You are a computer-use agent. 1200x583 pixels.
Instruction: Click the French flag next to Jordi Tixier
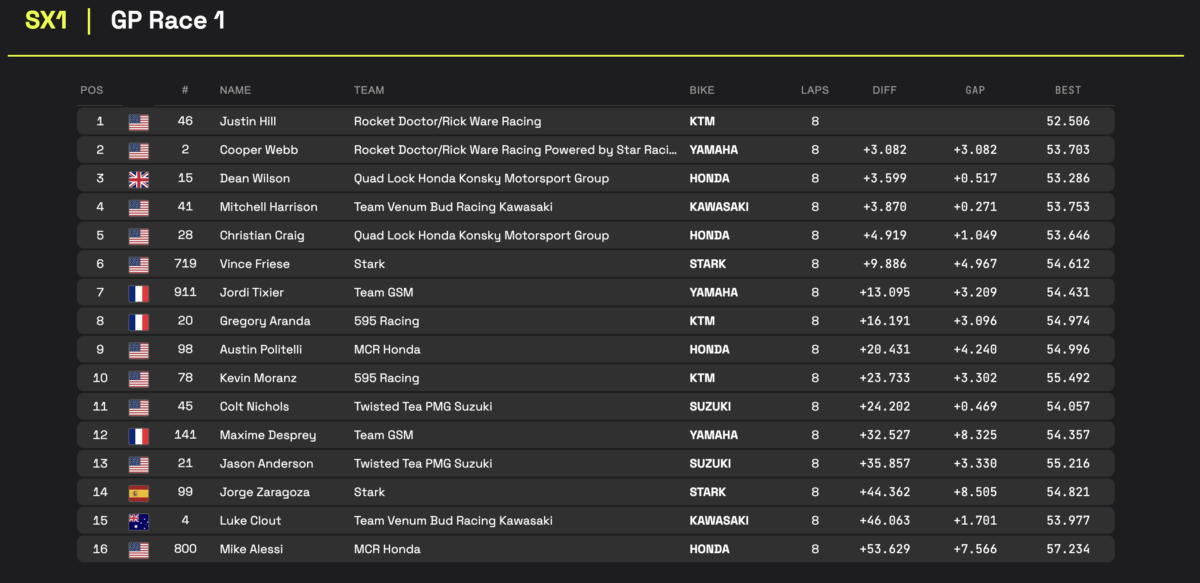[138, 293]
